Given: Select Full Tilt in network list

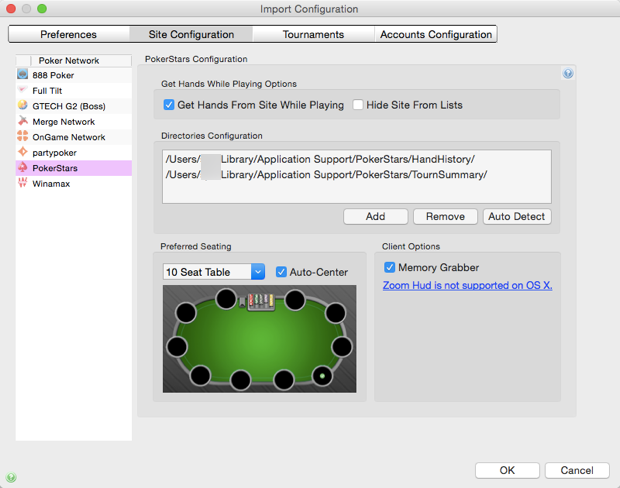Looking at the screenshot, I should click(74, 91).
